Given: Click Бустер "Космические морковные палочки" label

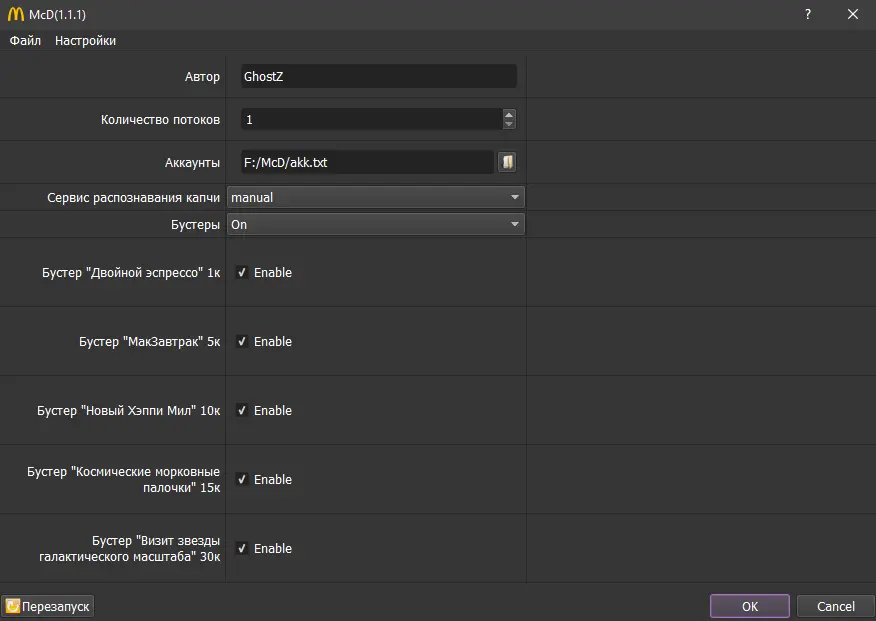Looking at the screenshot, I should point(123,479).
